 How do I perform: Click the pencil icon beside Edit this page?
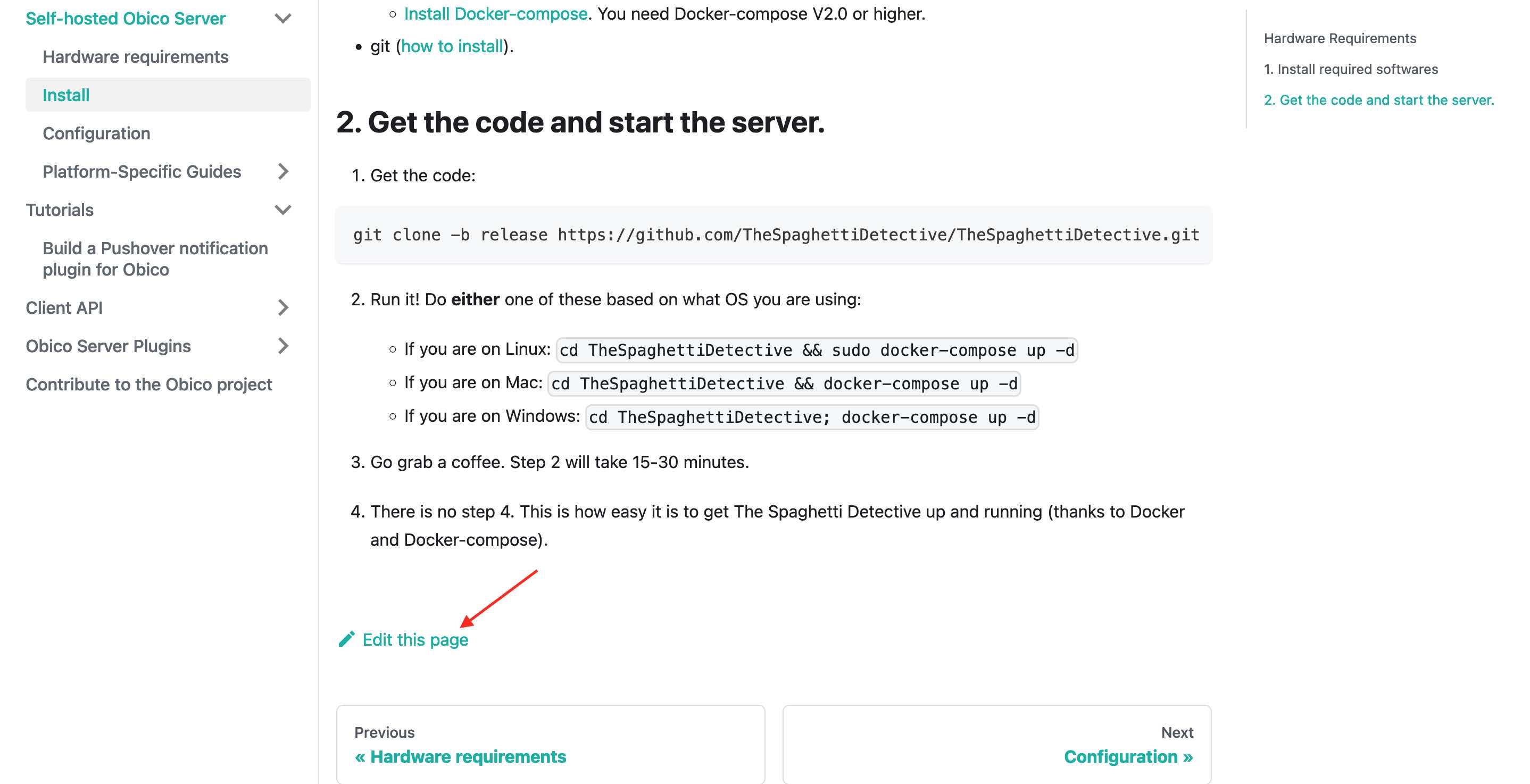pos(346,639)
